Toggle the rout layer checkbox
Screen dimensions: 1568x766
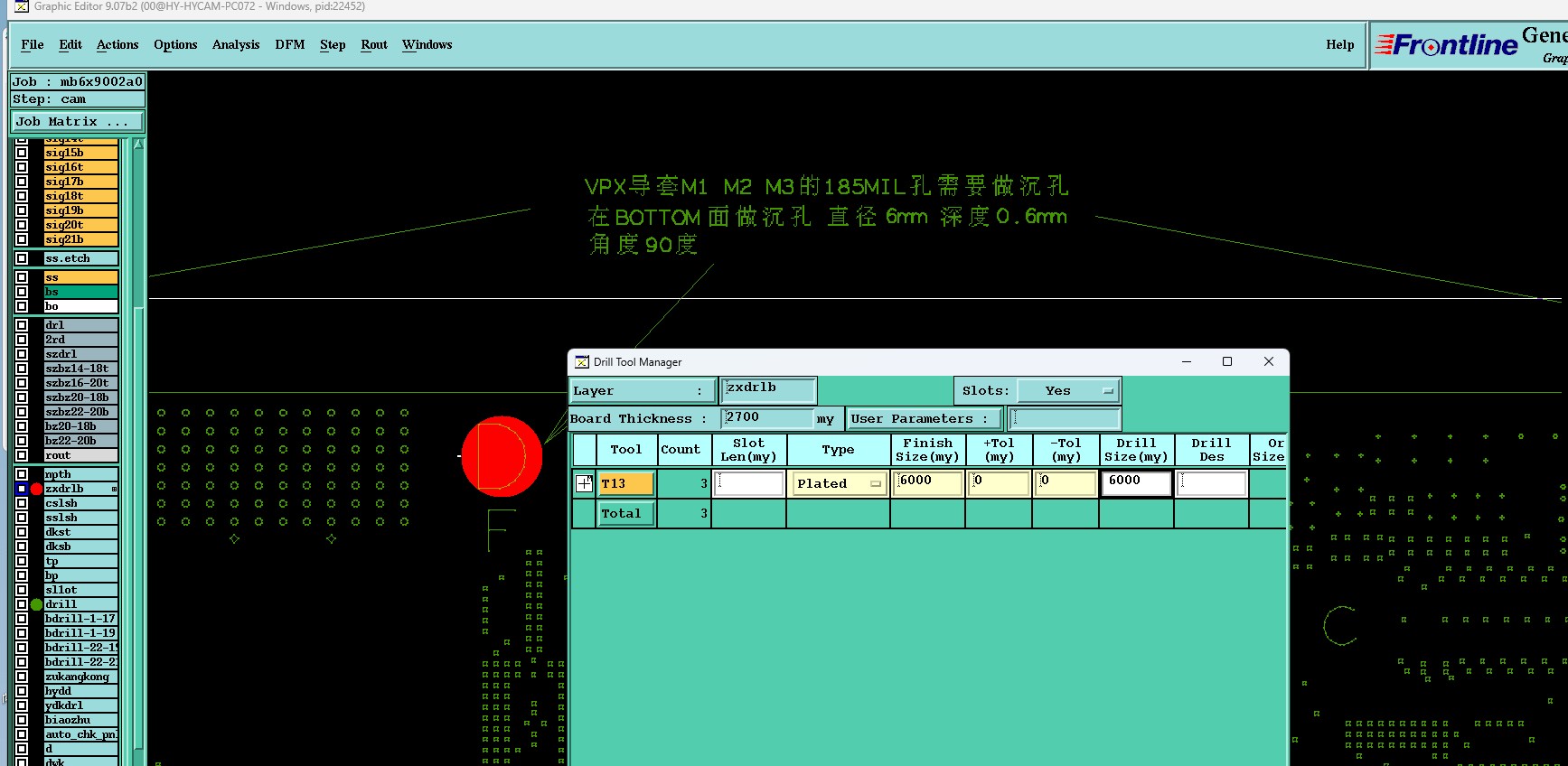point(22,455)
